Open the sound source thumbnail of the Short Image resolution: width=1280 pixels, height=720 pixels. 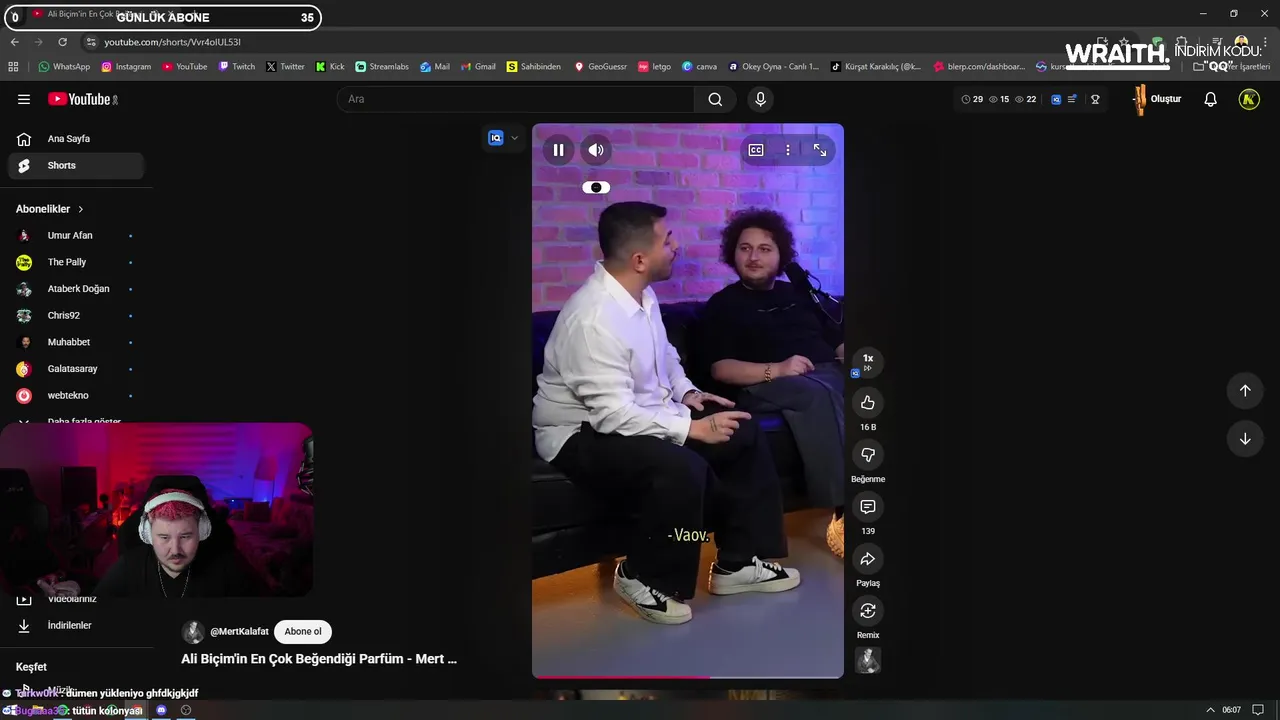868,661
